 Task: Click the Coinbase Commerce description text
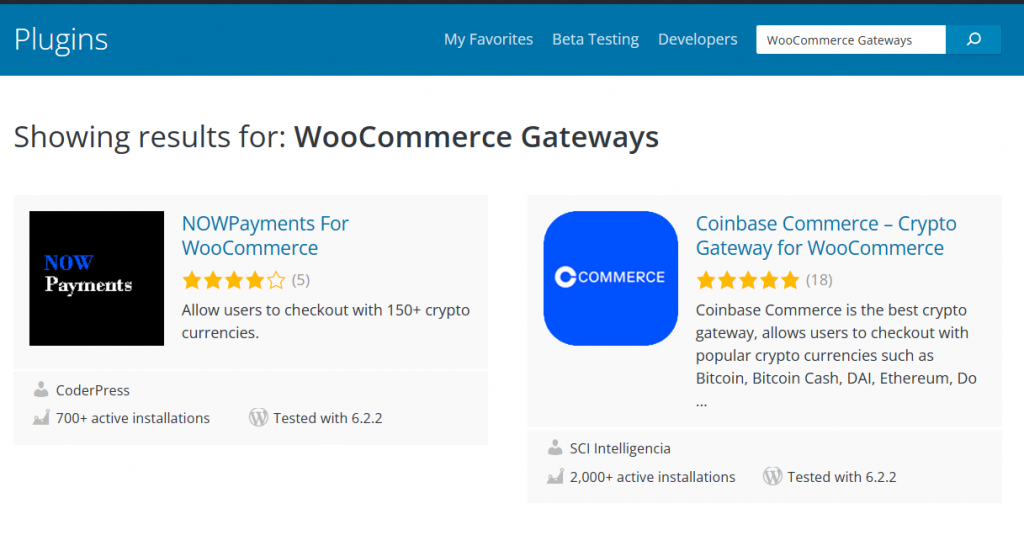coord(836,355)
